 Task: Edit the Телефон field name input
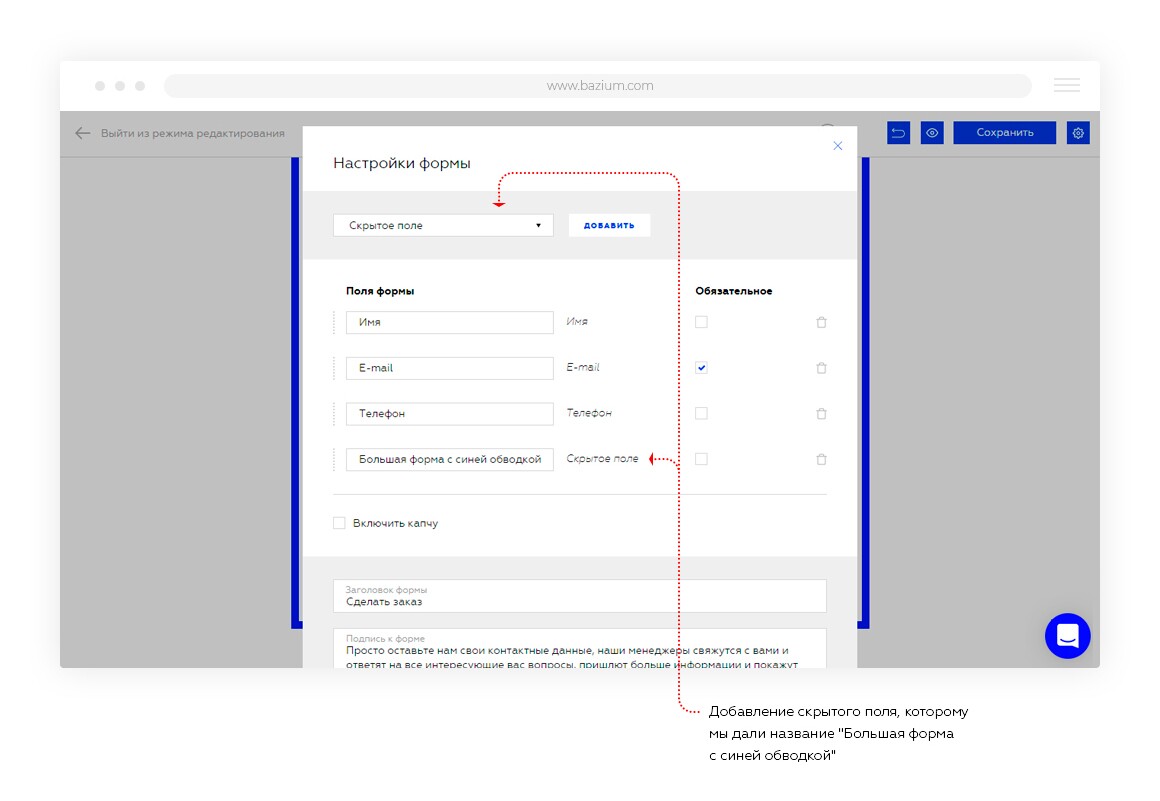coord(449,414)
